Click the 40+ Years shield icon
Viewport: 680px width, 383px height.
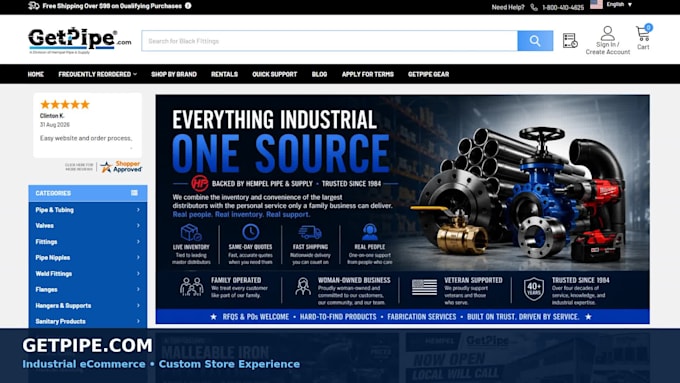pos(534,289)
